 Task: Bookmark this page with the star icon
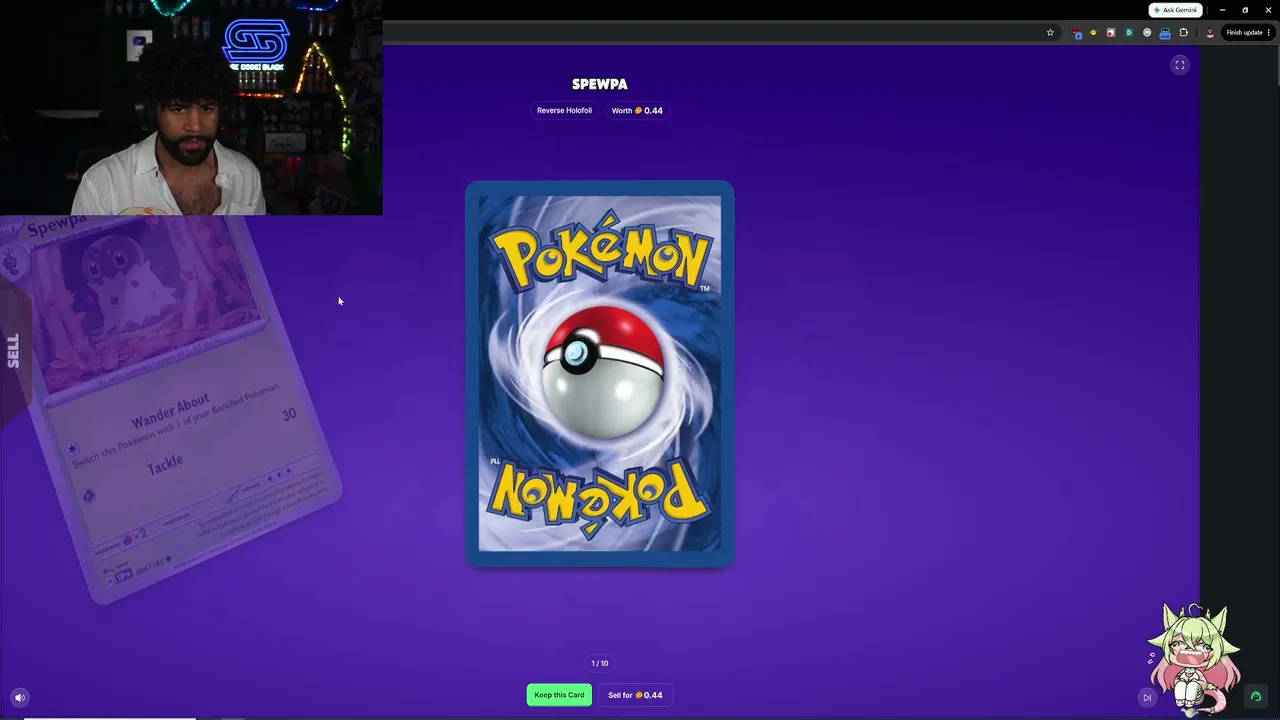[x=1050, y=33]
